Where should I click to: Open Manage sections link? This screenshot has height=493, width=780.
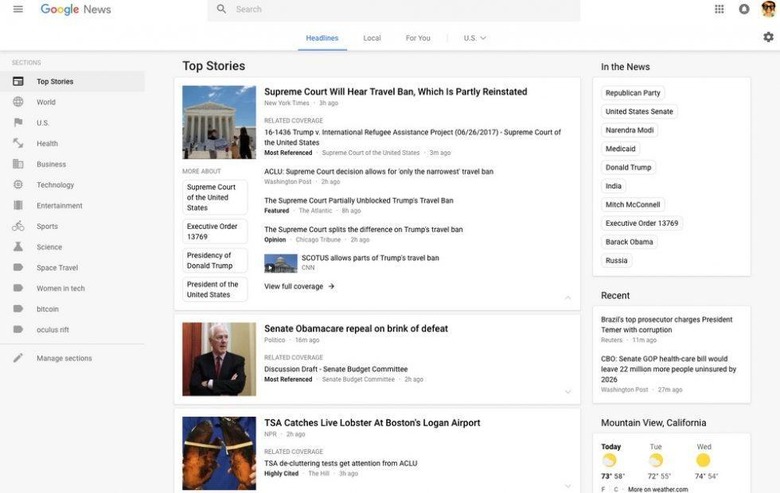click(64, 358)
